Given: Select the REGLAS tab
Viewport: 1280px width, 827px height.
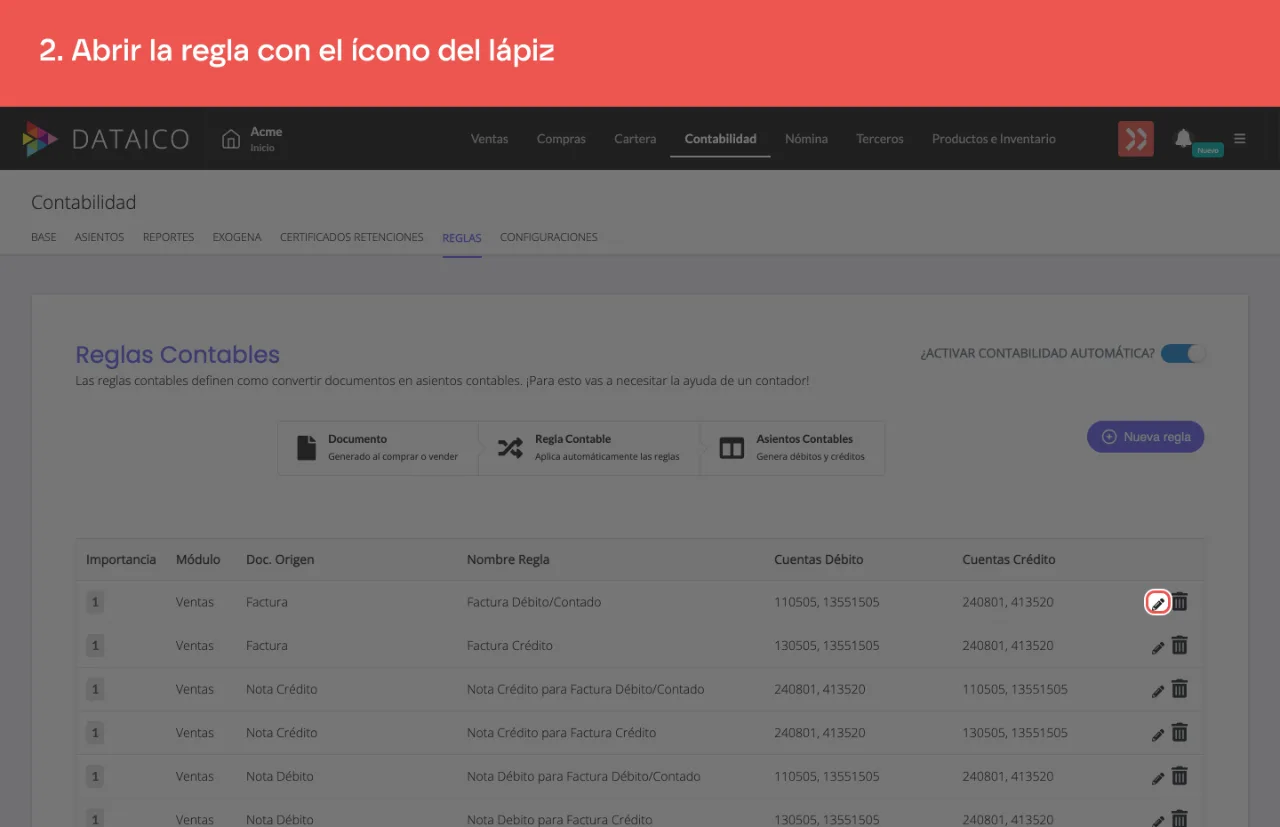Looking at the screenshot, I should [x=462, y=238].
